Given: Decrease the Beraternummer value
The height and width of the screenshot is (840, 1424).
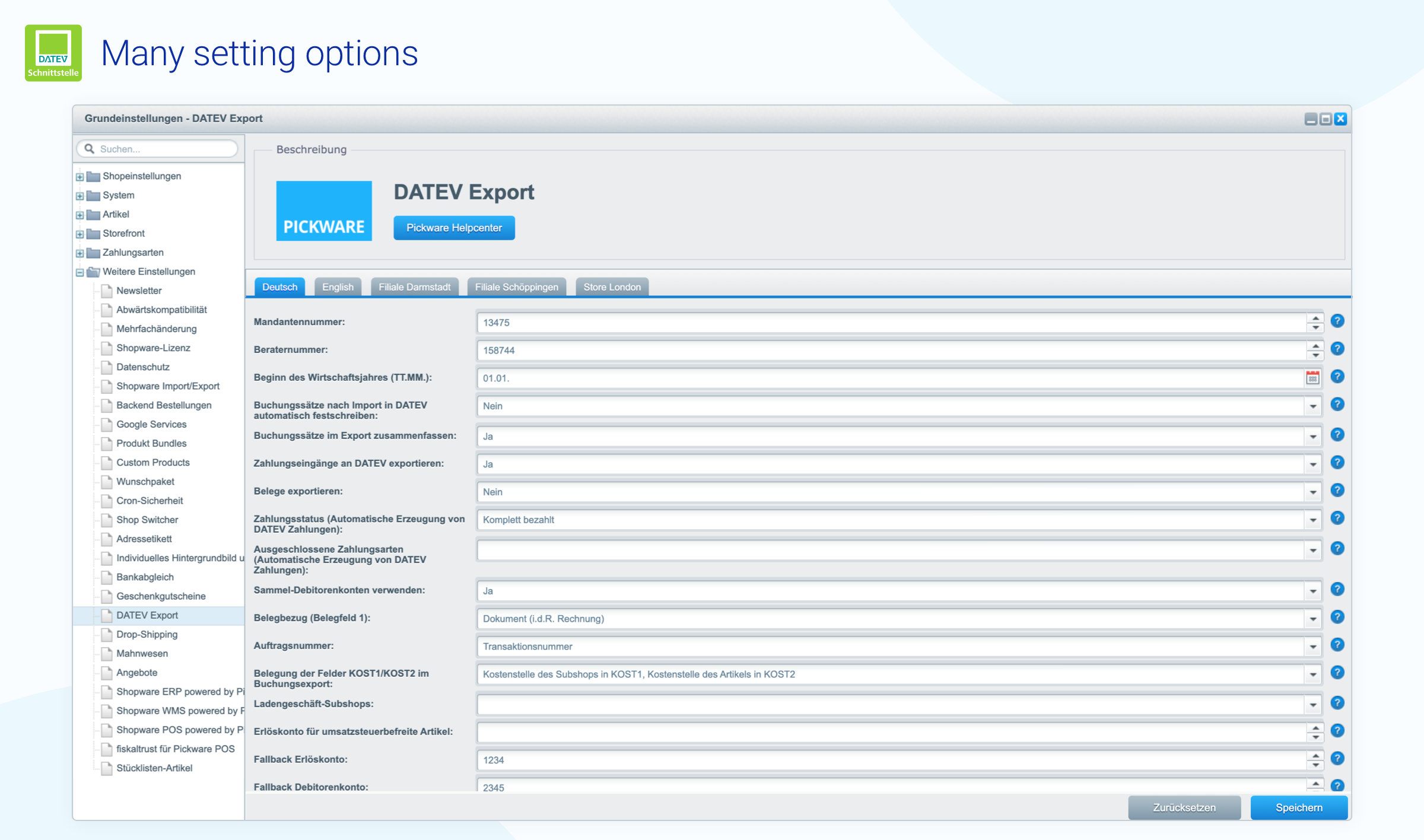Looking at the screenshot, I should pos(1315,355).
